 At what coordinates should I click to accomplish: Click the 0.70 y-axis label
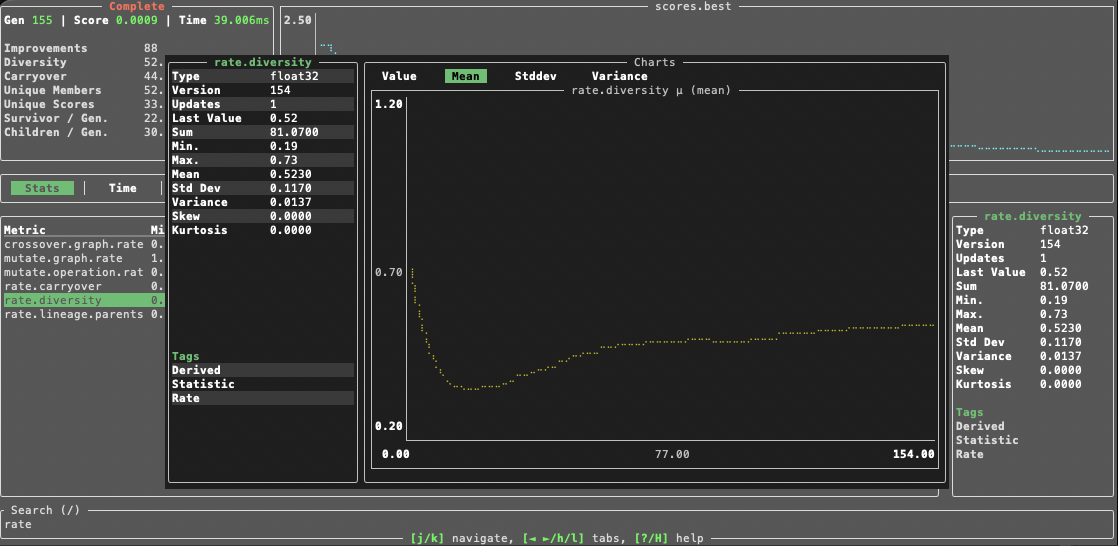(389, 272)
